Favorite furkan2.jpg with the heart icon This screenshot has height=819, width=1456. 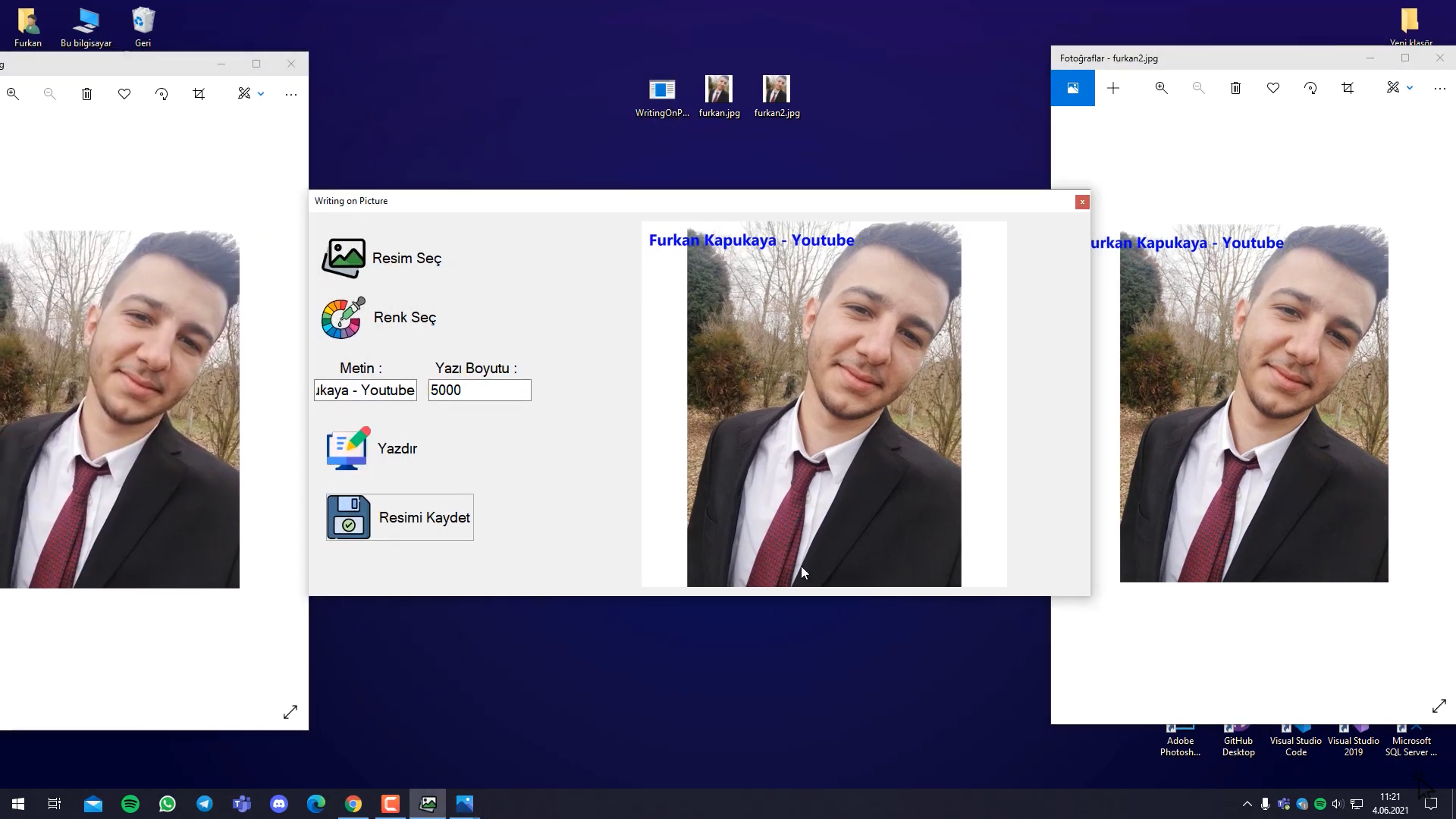pos(1273,89)
